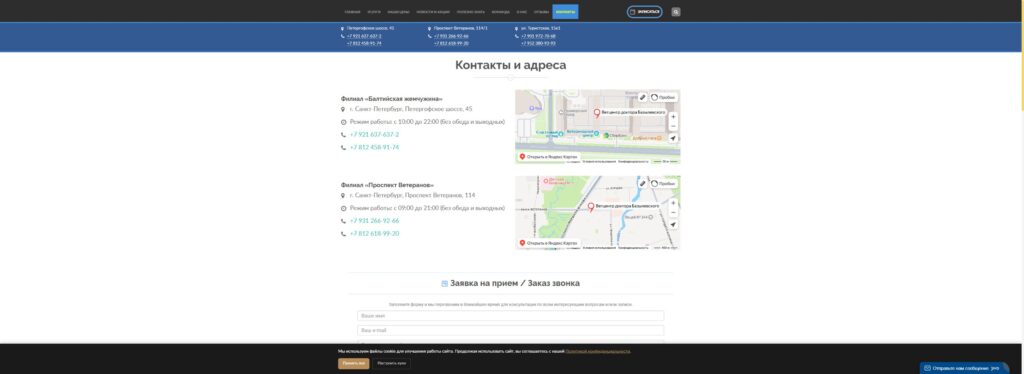Call Балтийская жемчужина at +7 921 637-637-2

pos(374,134)
